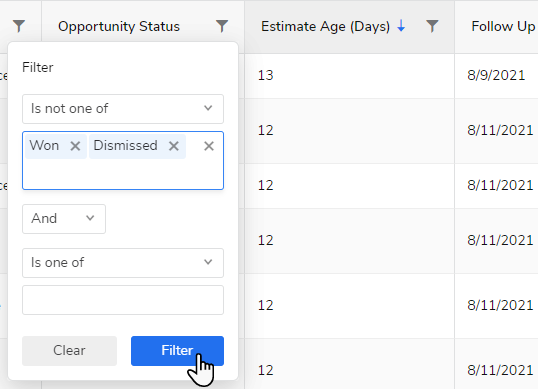Click inside the tag box below Dismissed
This screenshot has width=538, height=389.
pos(123,174)
